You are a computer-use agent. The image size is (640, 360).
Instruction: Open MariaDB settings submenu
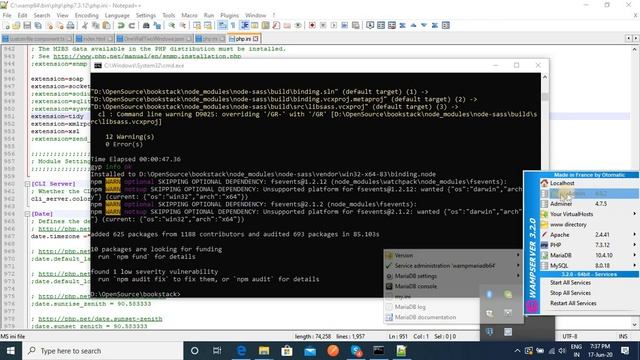coord(453,276)
